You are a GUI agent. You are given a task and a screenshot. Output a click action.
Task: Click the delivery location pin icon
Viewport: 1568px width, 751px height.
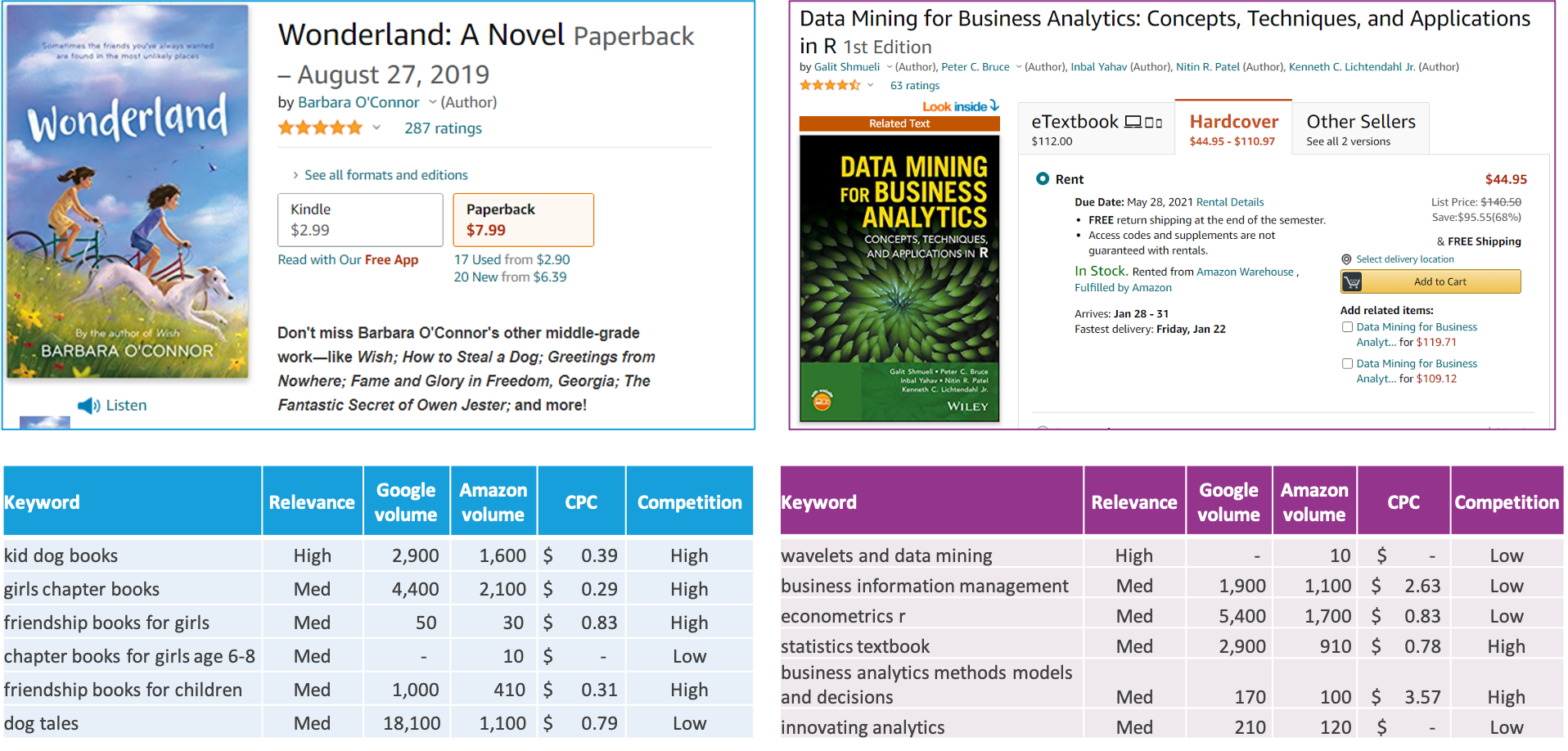point(1346,259)
